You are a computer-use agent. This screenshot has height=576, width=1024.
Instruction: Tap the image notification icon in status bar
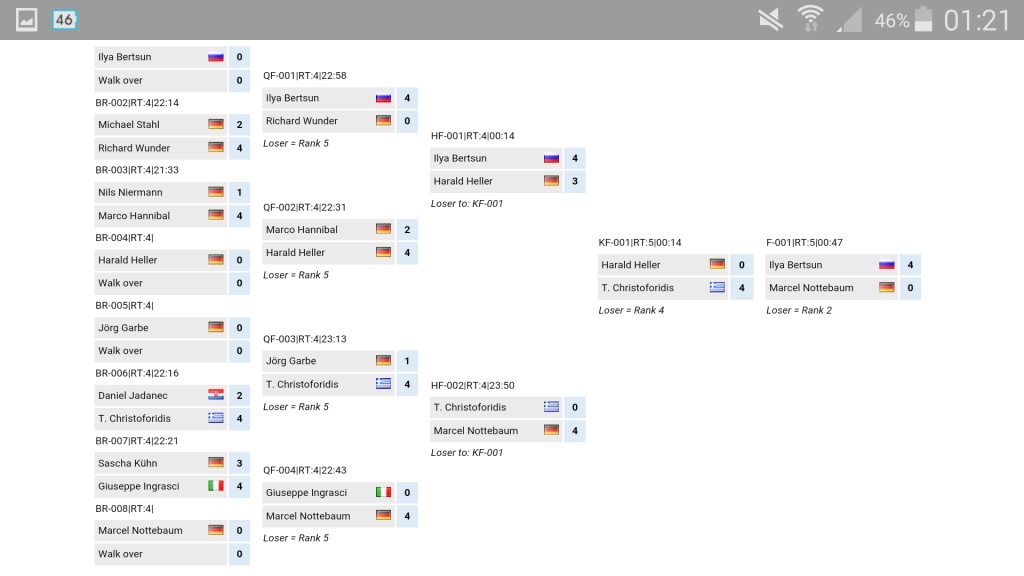click(26, 20)
